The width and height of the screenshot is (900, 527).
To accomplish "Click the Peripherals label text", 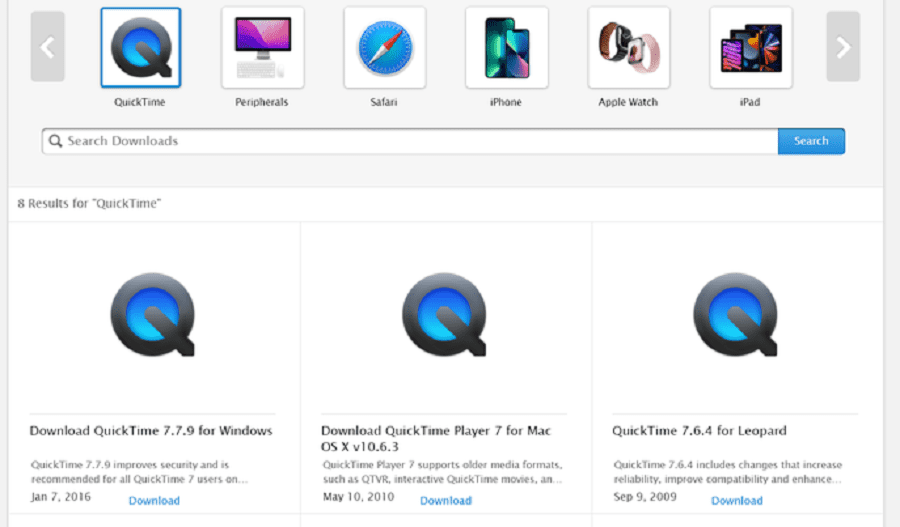I will tap(262, 102).
